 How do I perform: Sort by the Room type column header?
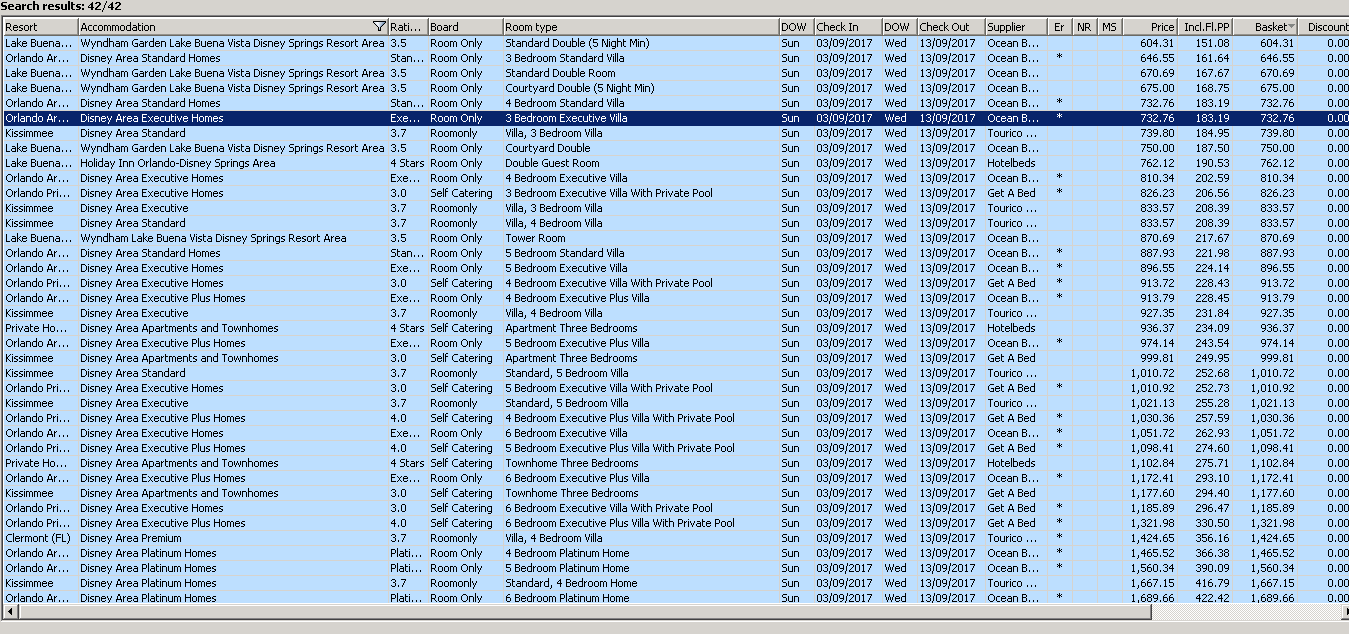click(x=640, y=27)
